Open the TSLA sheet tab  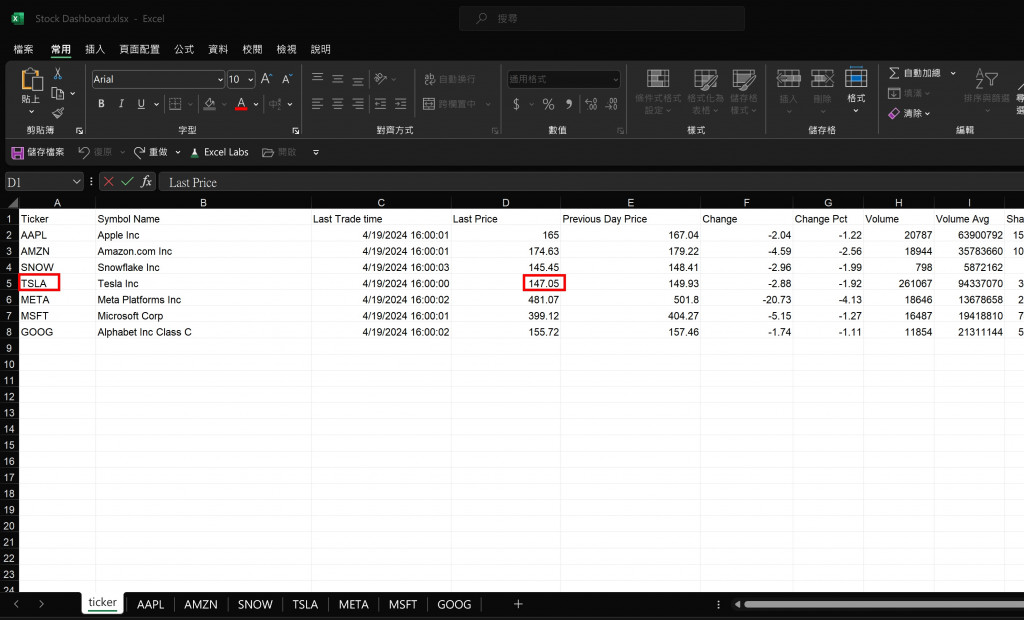(x=305, y=604)
